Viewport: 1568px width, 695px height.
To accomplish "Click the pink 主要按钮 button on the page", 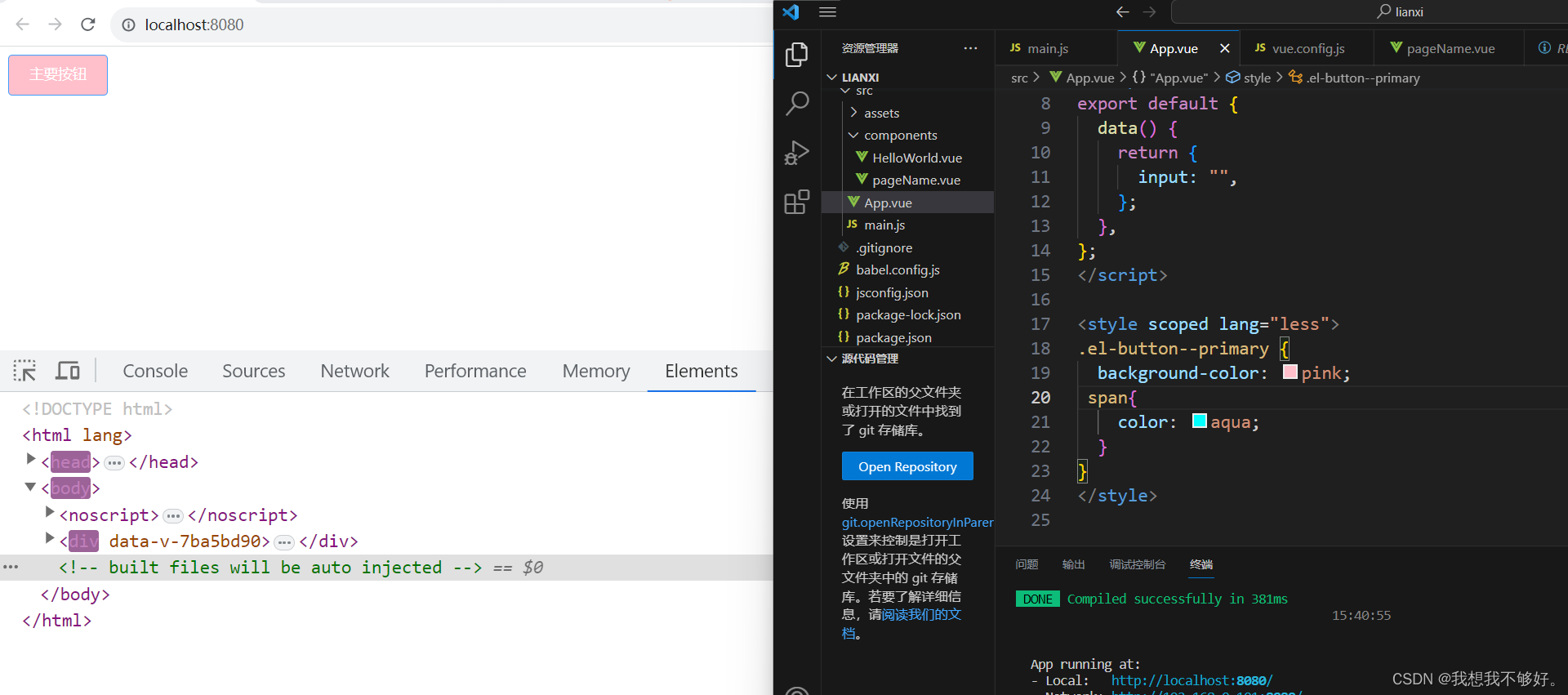I will (x=58, y=75).
